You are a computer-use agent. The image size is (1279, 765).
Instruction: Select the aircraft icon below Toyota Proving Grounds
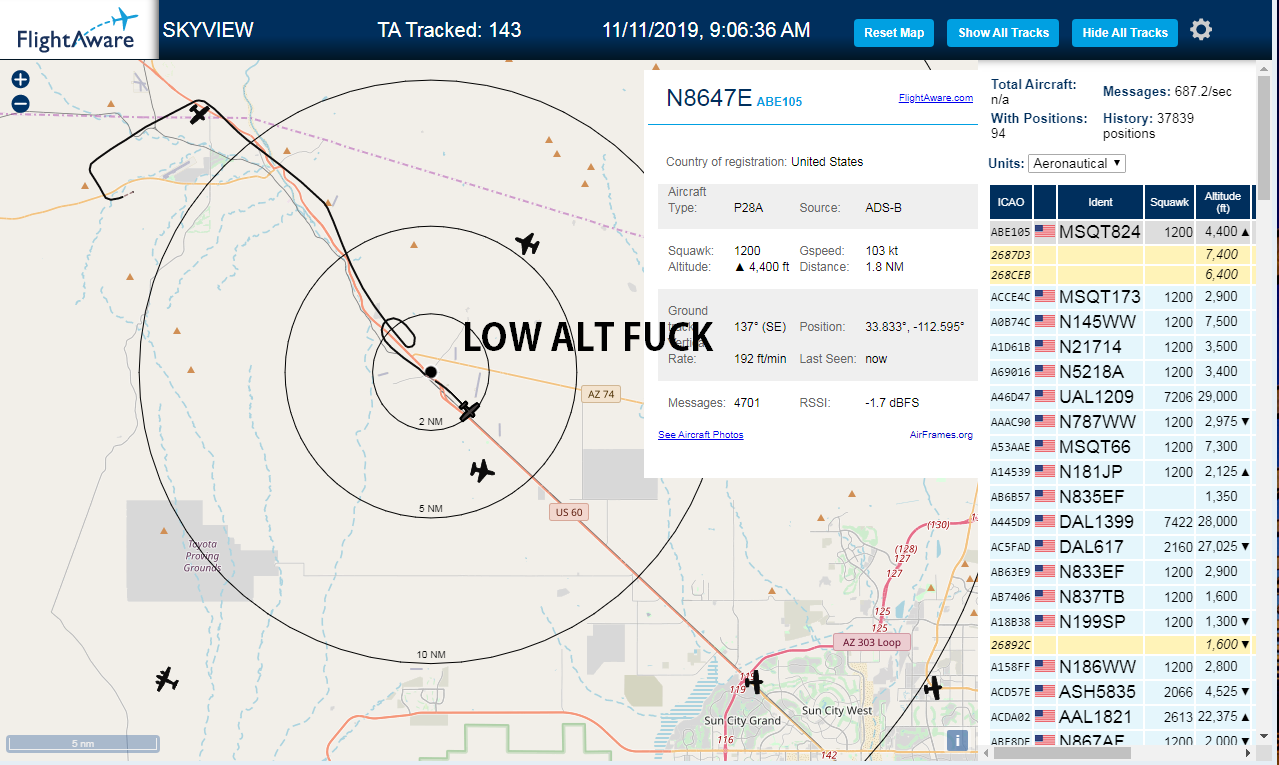coord(167,680)
